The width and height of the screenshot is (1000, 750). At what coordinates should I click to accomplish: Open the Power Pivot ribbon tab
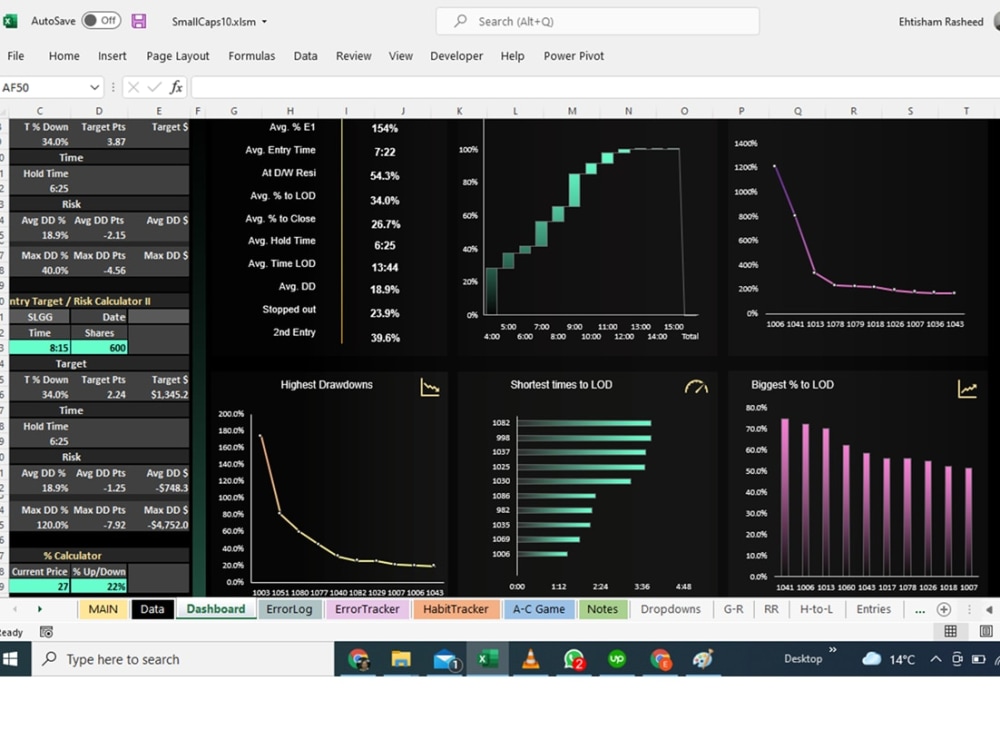[x=574, y=56]
